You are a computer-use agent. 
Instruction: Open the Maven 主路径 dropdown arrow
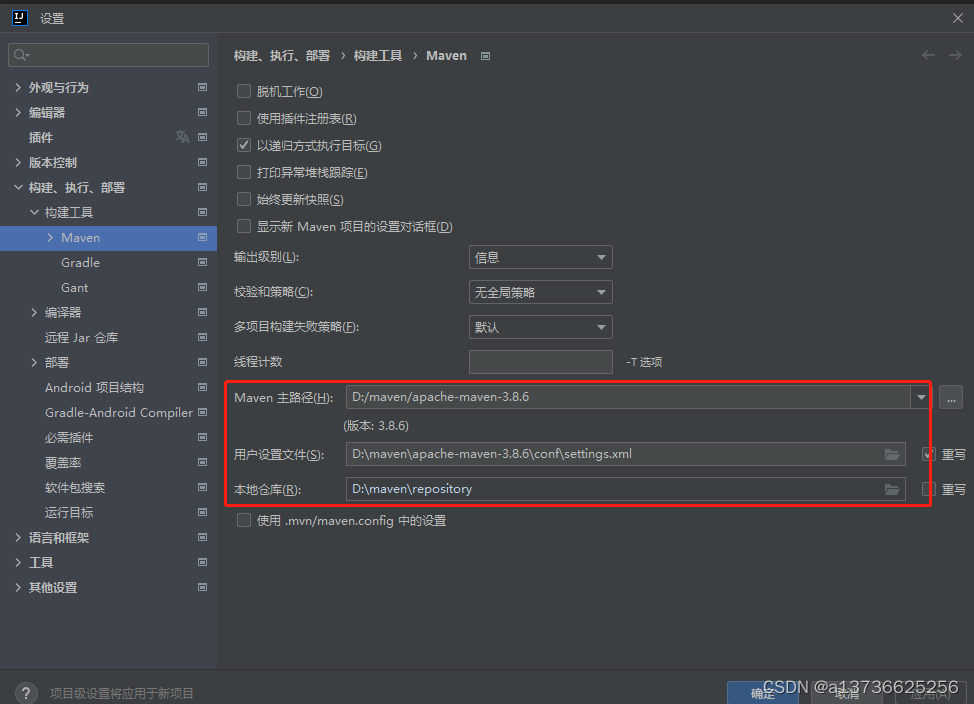[921, 397]
